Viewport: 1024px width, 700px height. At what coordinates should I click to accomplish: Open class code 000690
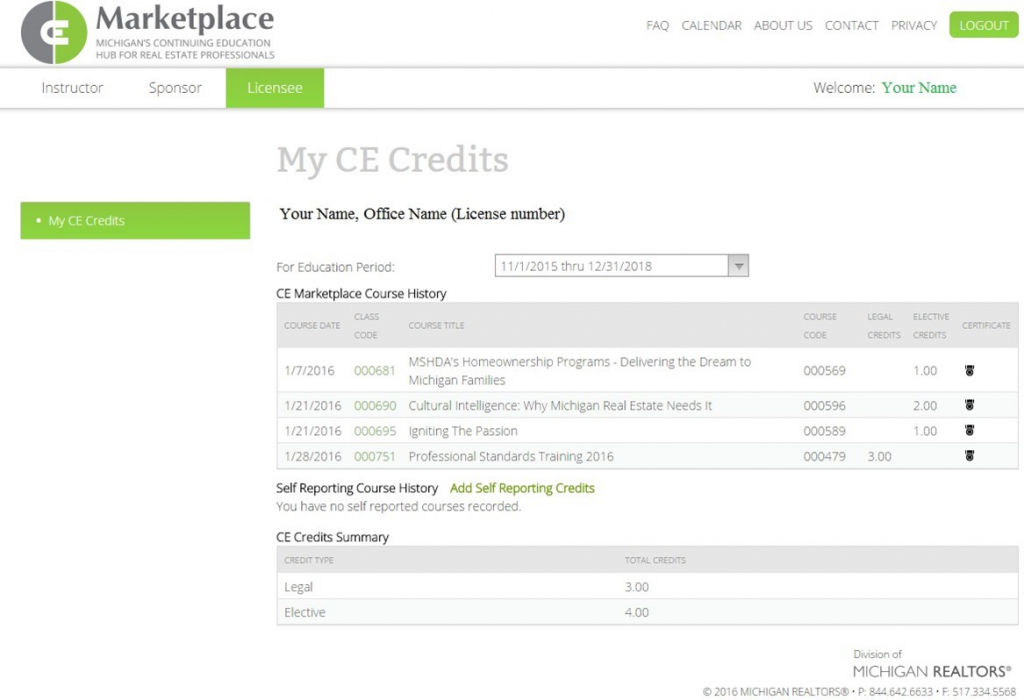click(x=375, y=406)
